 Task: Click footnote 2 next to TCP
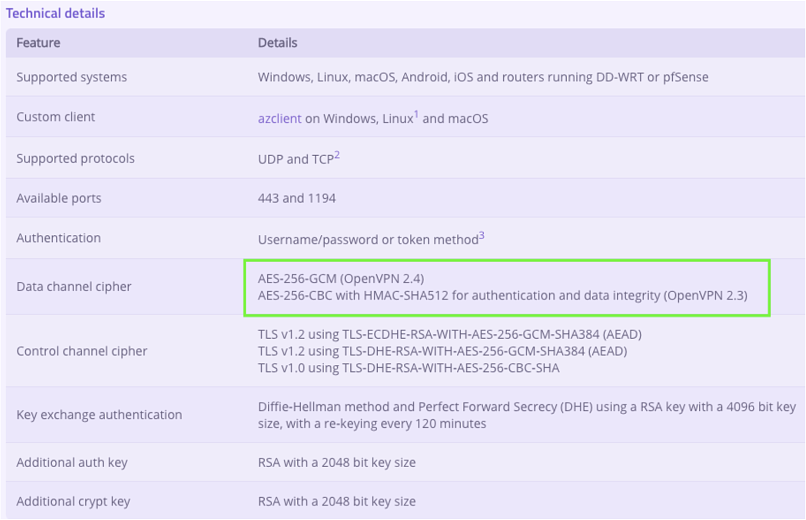click(337, 155)
